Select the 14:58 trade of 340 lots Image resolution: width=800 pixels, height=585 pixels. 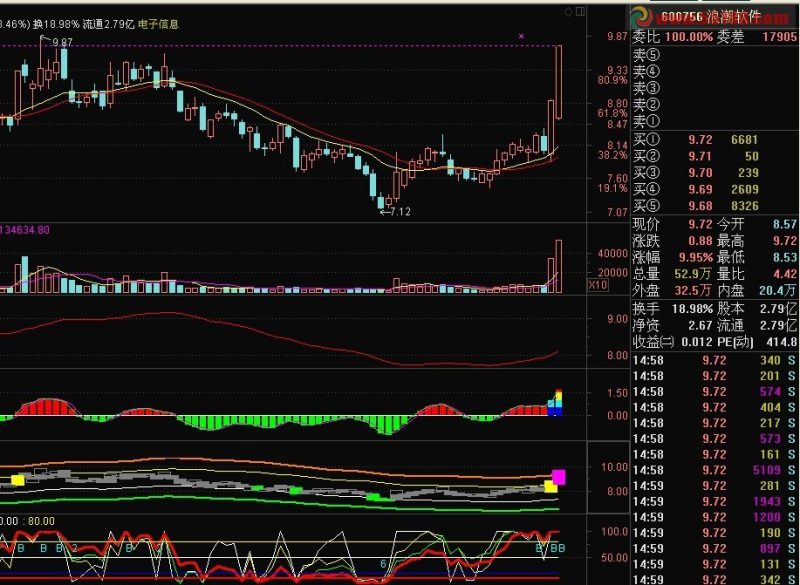pos(714,361)
